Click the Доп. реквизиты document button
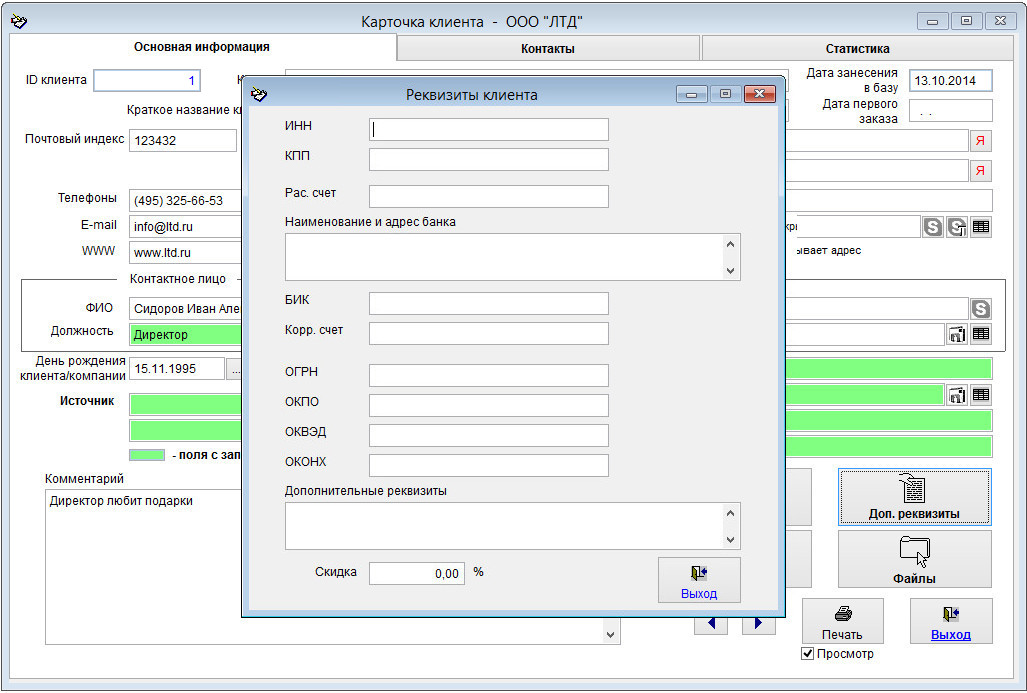This screenshot has width=1027, height=693. click(x=914, y=497)
